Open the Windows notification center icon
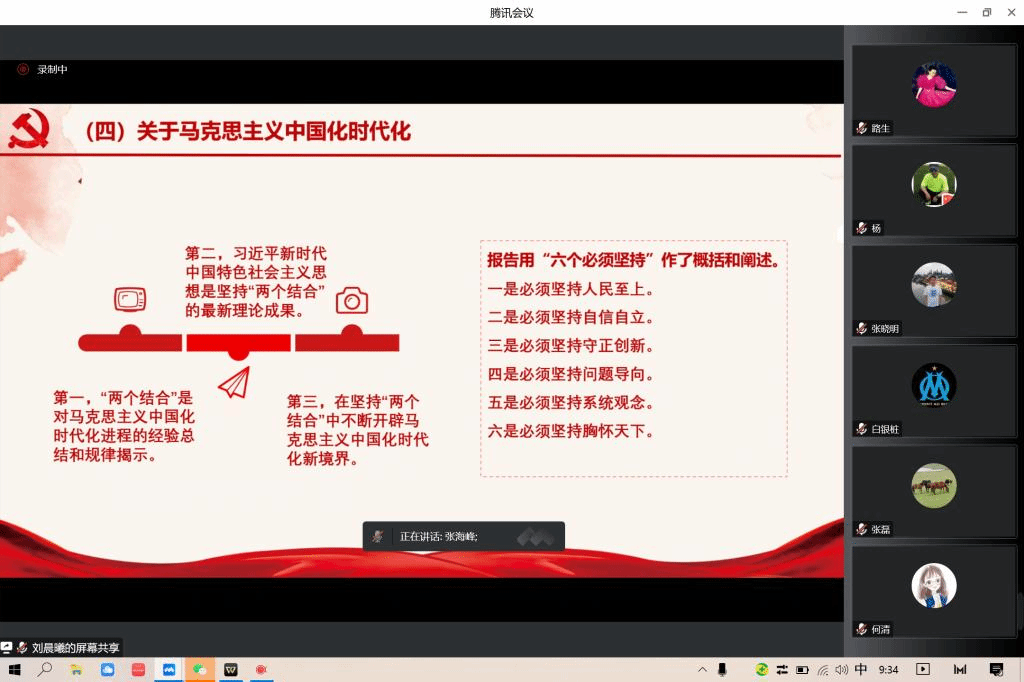The image size is (1024, 682). pyautogui.click(x=996, y=670)
